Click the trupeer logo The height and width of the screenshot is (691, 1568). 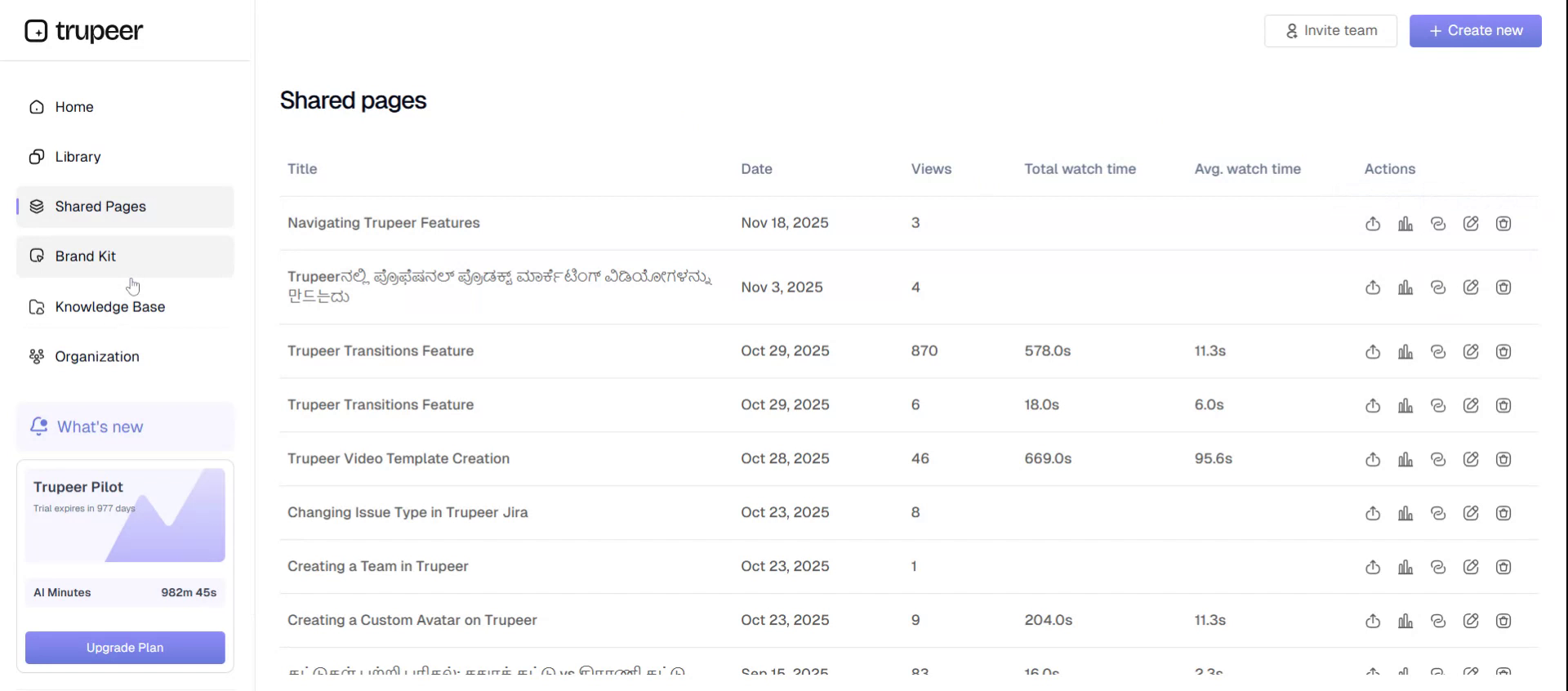[x=84, y=31]
